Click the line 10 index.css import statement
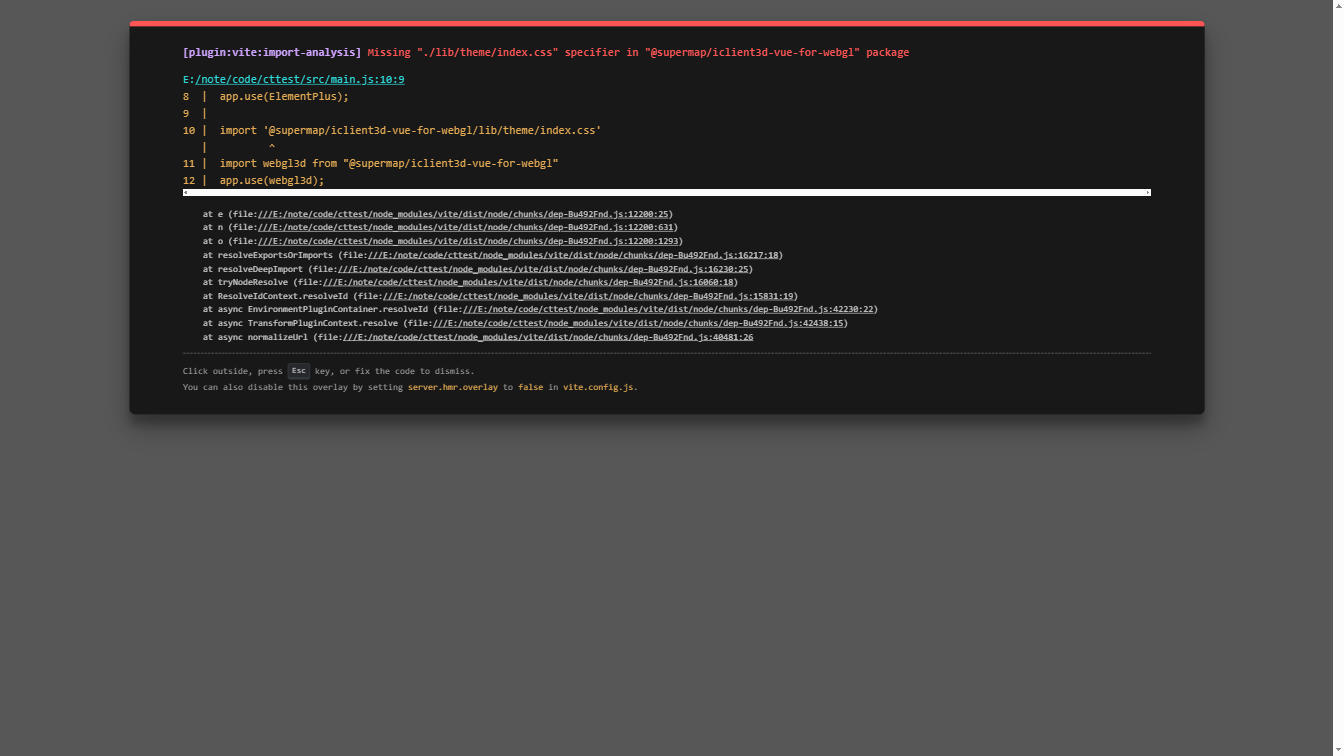The image size is (1344, 756). click(x=410, y=130)
